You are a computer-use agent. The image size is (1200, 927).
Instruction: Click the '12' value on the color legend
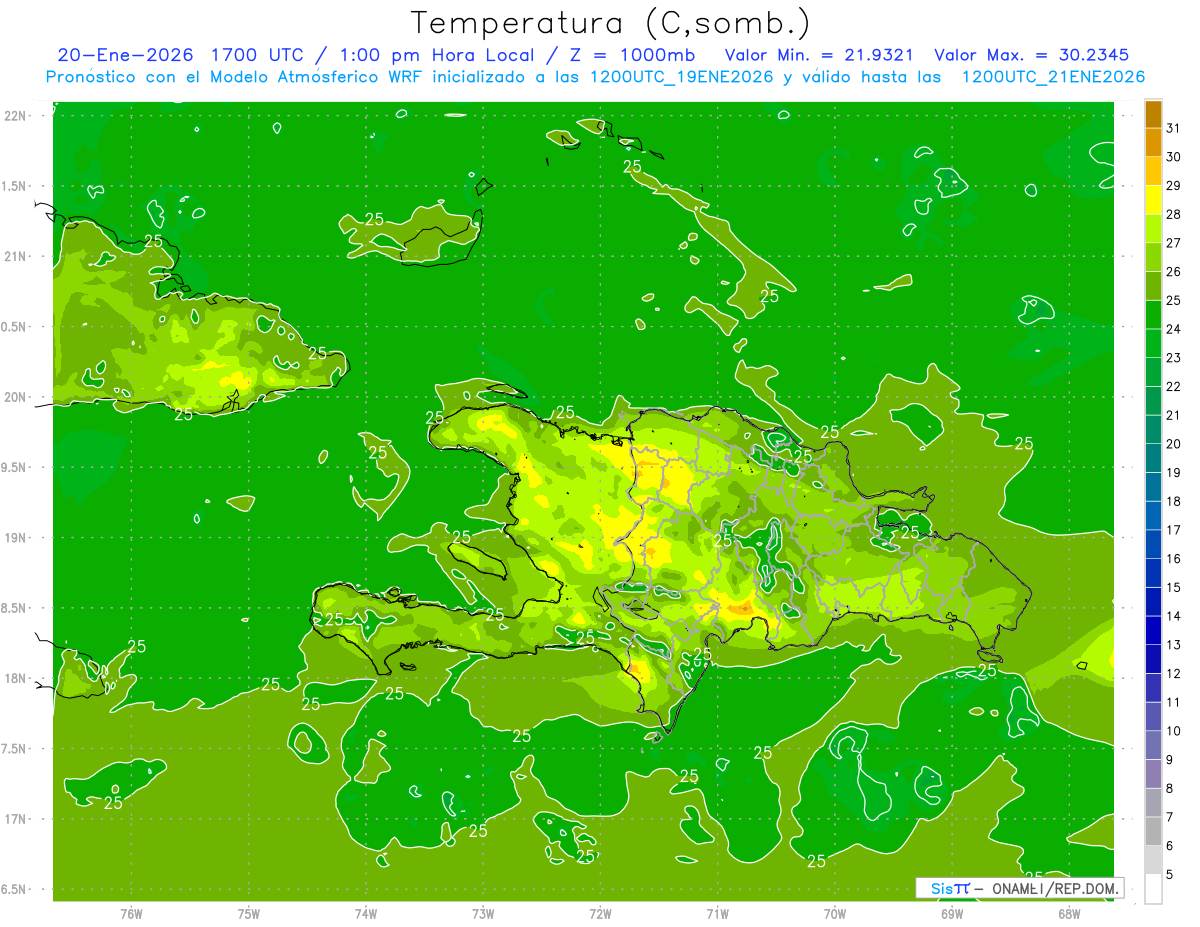1174,674
